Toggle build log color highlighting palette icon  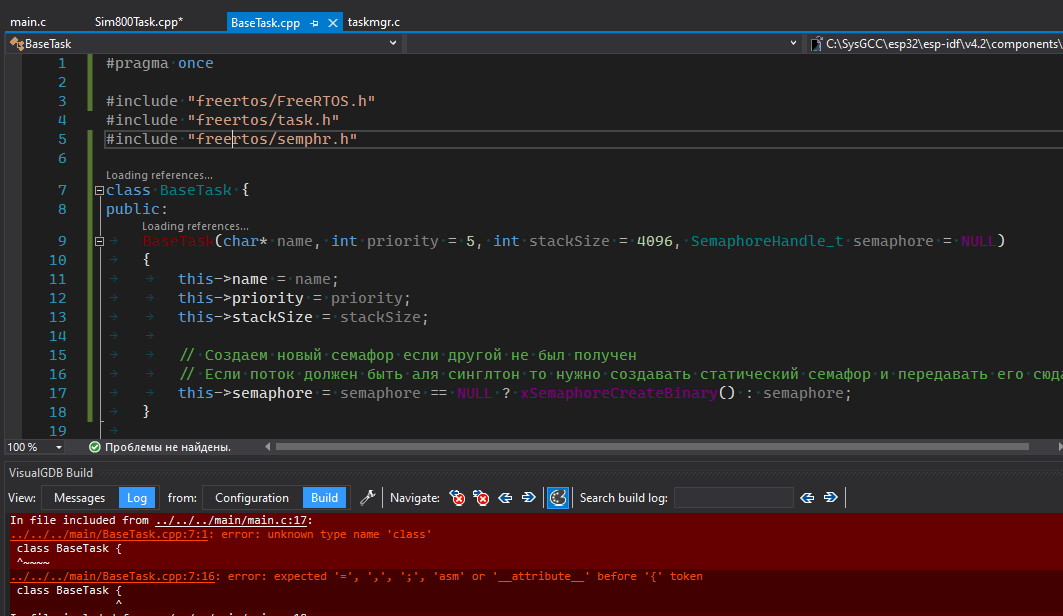point(558,498)
